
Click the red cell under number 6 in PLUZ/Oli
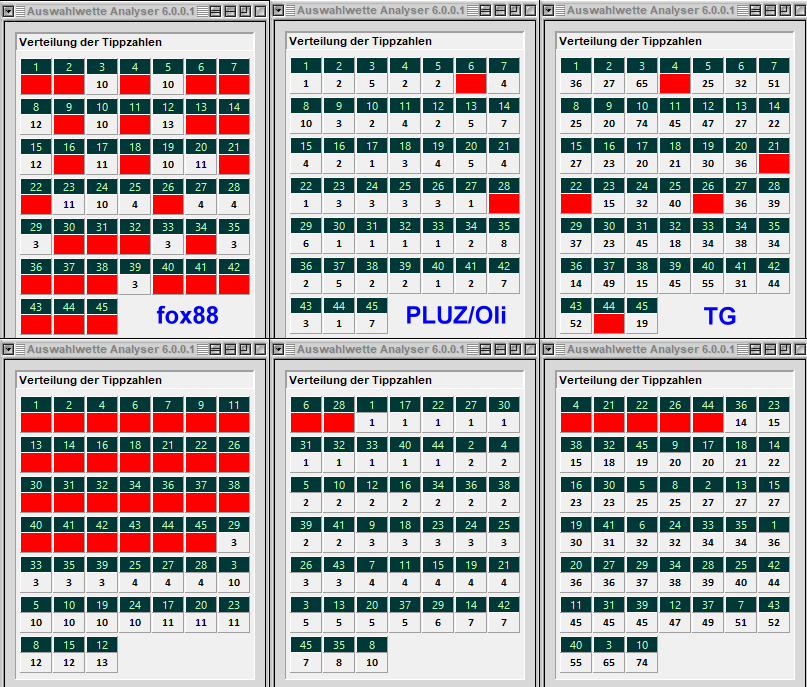[471, 84]
